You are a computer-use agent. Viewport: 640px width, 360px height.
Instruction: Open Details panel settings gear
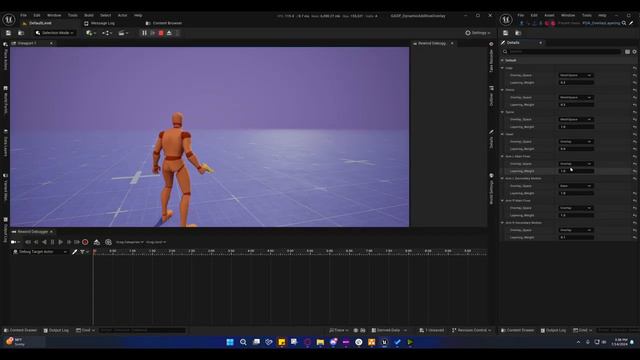(634, 52)
